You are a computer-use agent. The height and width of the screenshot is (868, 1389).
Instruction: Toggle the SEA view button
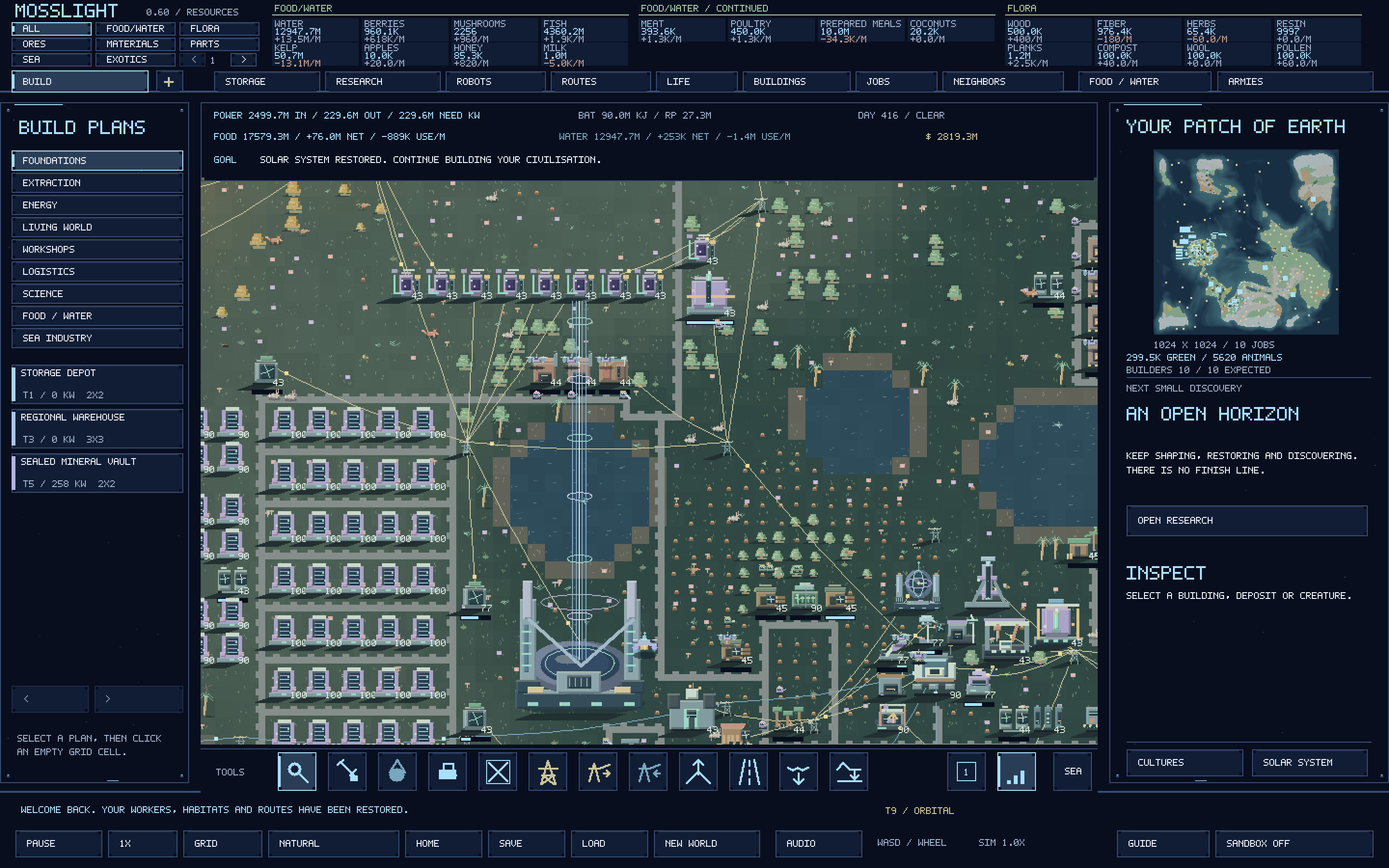1073,772
